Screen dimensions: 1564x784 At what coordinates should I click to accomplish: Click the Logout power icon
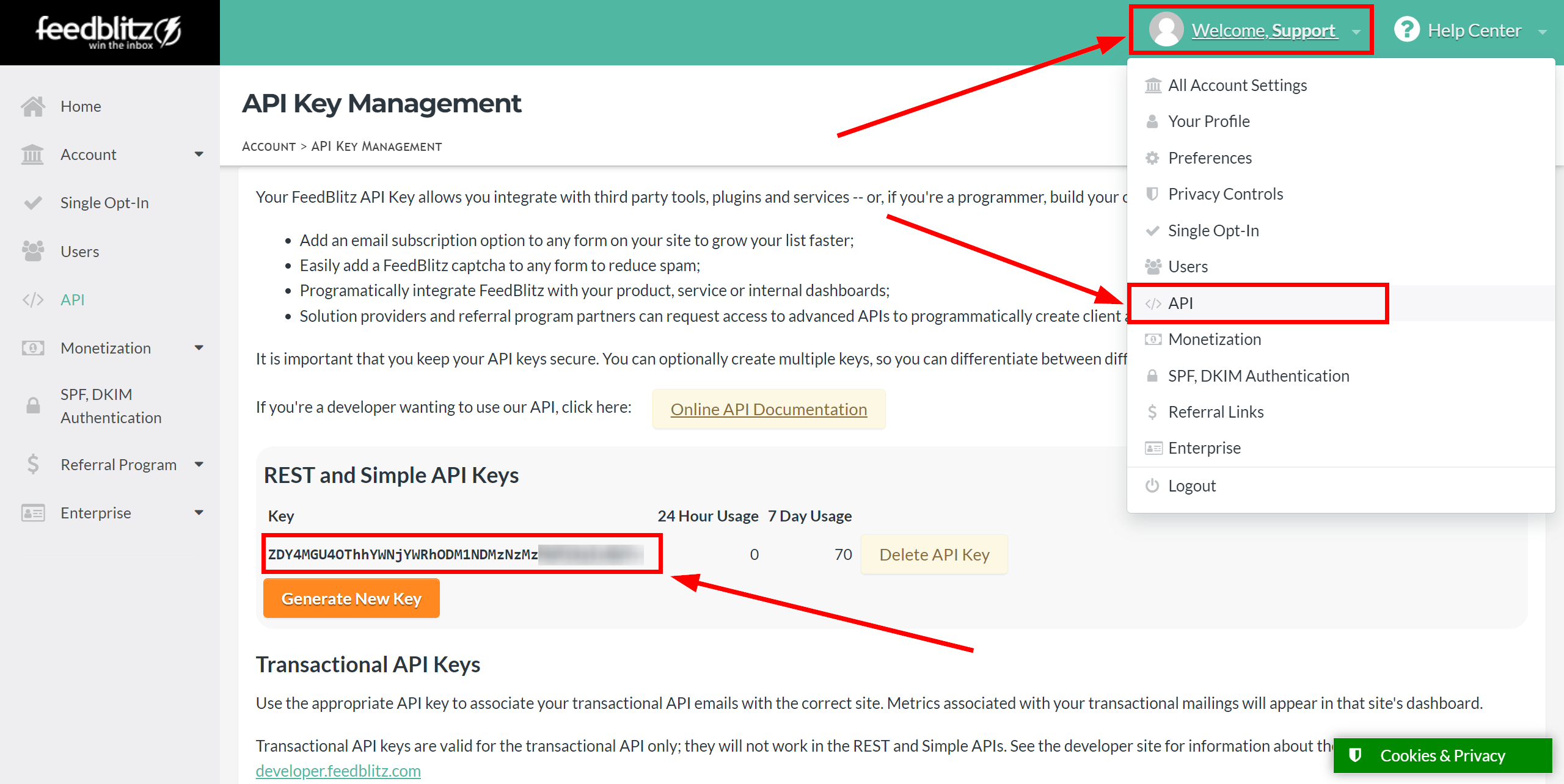(x=1152, y=486)
